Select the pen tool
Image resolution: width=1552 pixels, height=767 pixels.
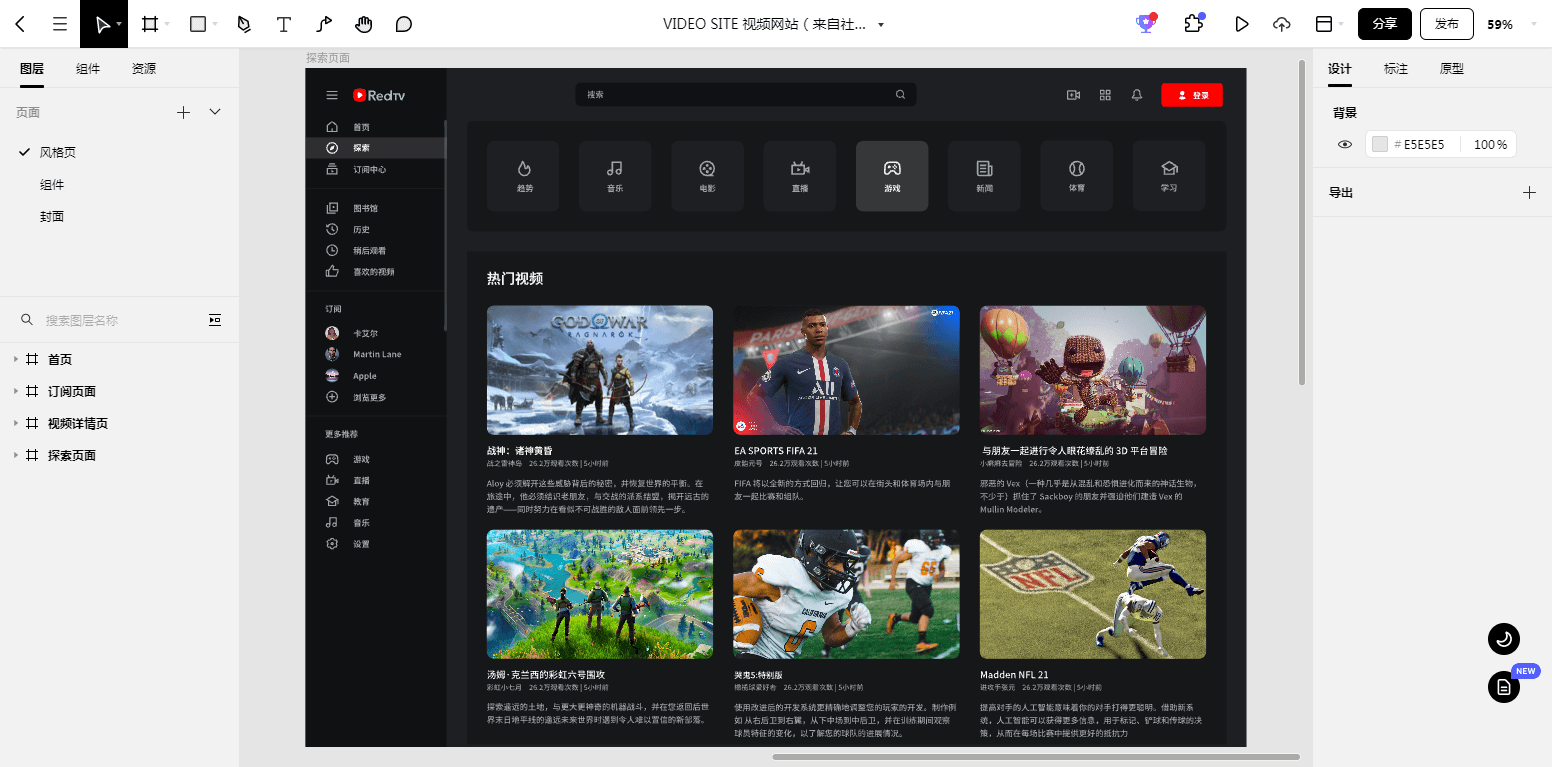point(244,24)
